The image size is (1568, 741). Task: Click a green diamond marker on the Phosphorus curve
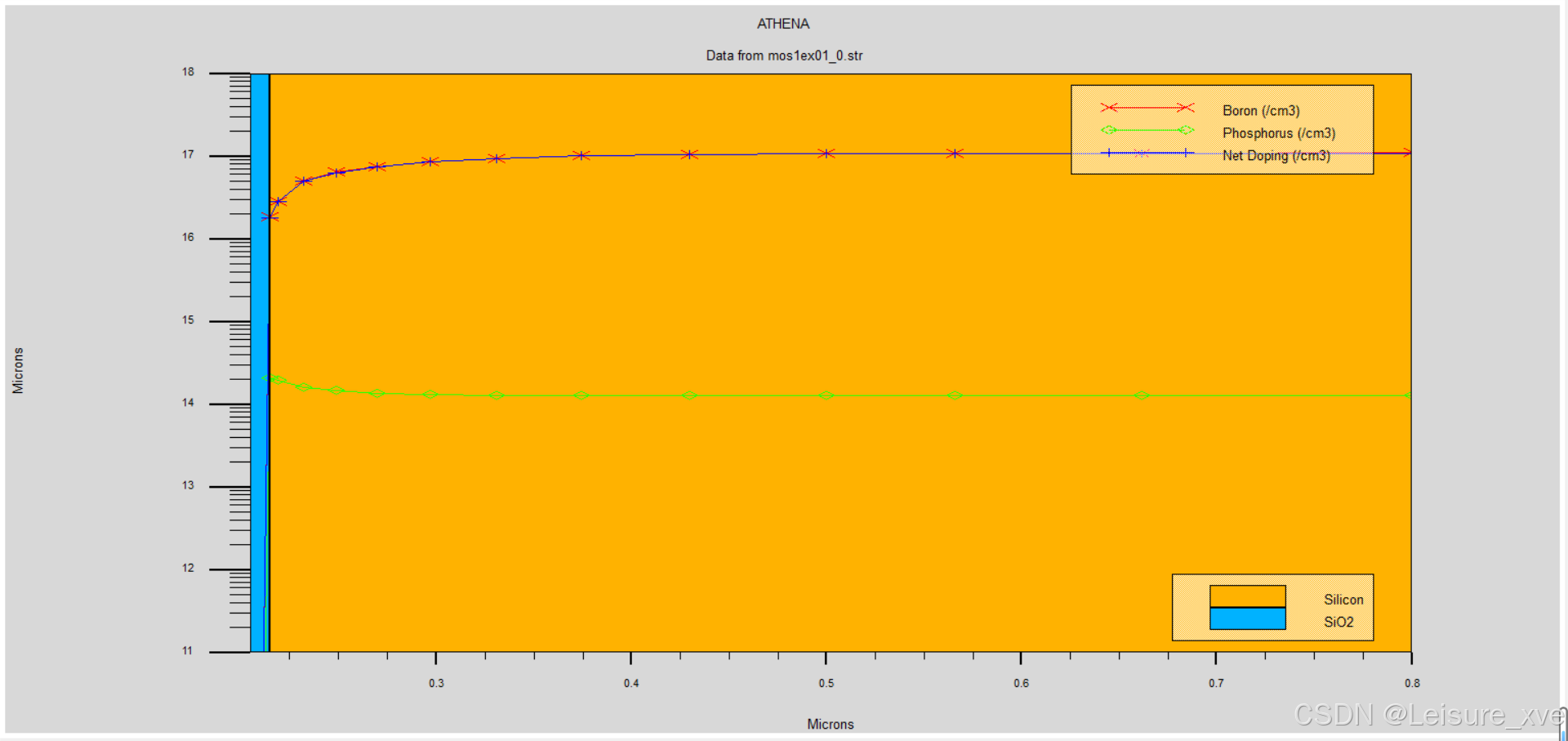pos(826,395)
